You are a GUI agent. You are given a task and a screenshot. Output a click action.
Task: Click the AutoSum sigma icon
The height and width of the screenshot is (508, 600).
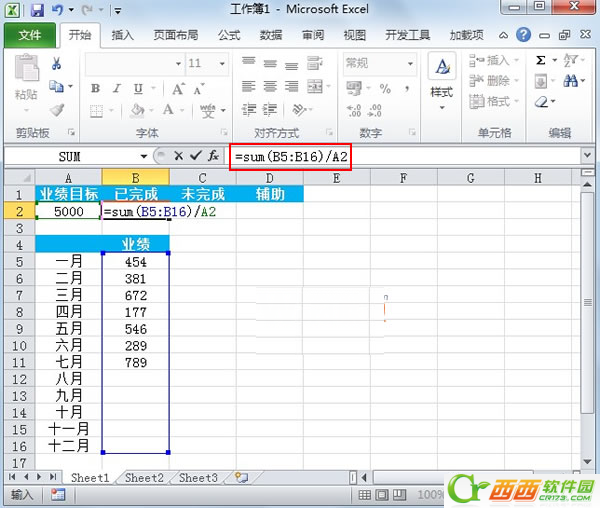(540, 60)
